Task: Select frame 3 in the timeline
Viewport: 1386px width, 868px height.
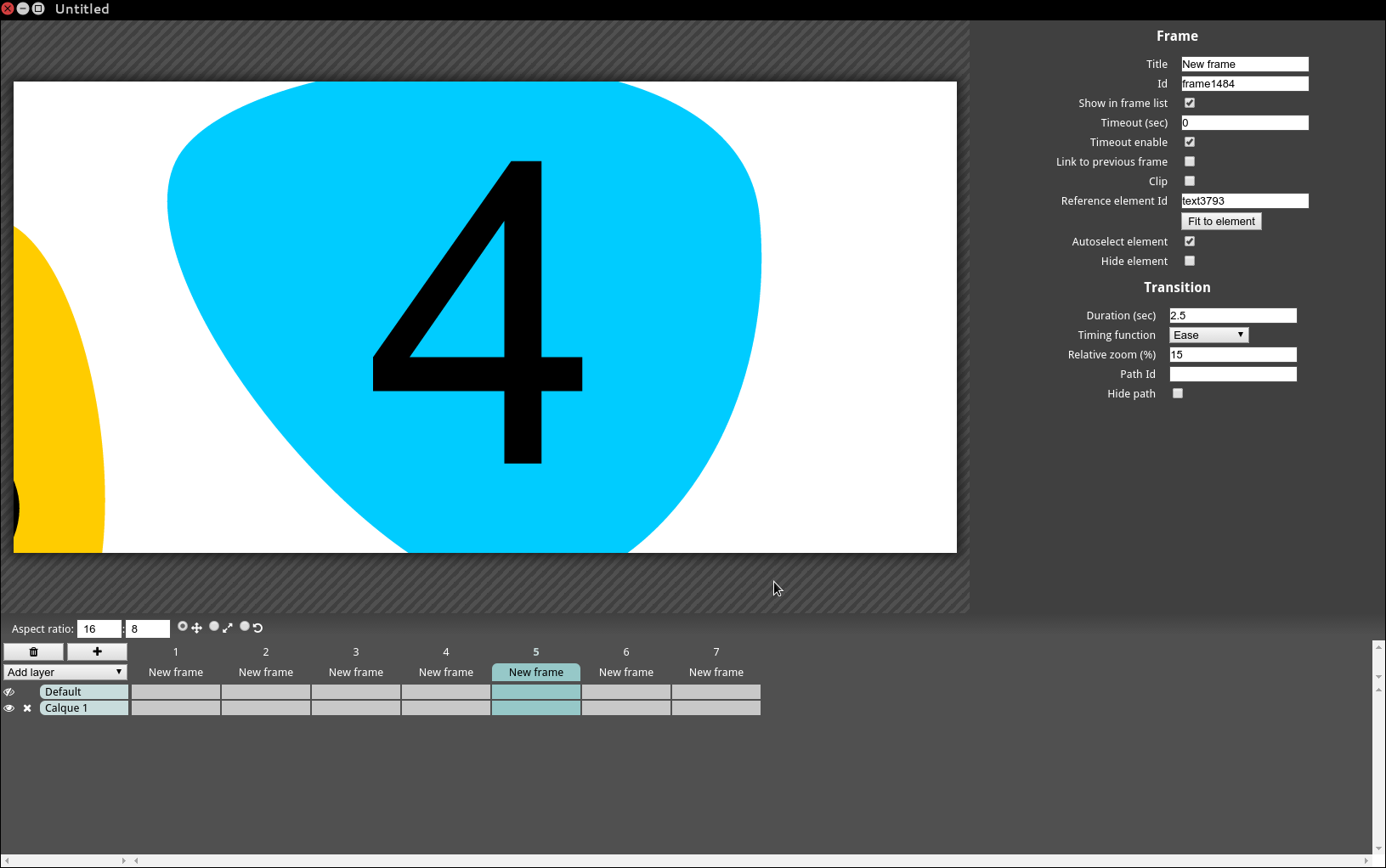Action: pos(356,672)
